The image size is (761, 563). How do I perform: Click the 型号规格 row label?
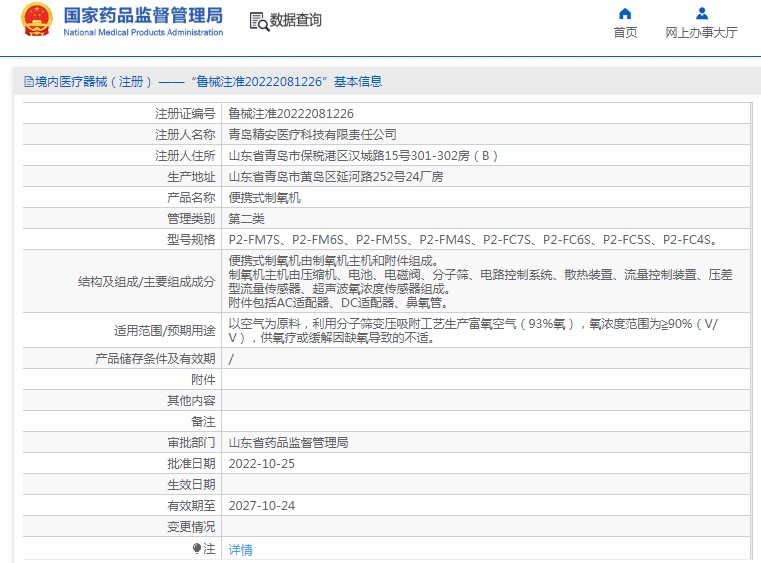pyautogui.click(x=191, y=239)
